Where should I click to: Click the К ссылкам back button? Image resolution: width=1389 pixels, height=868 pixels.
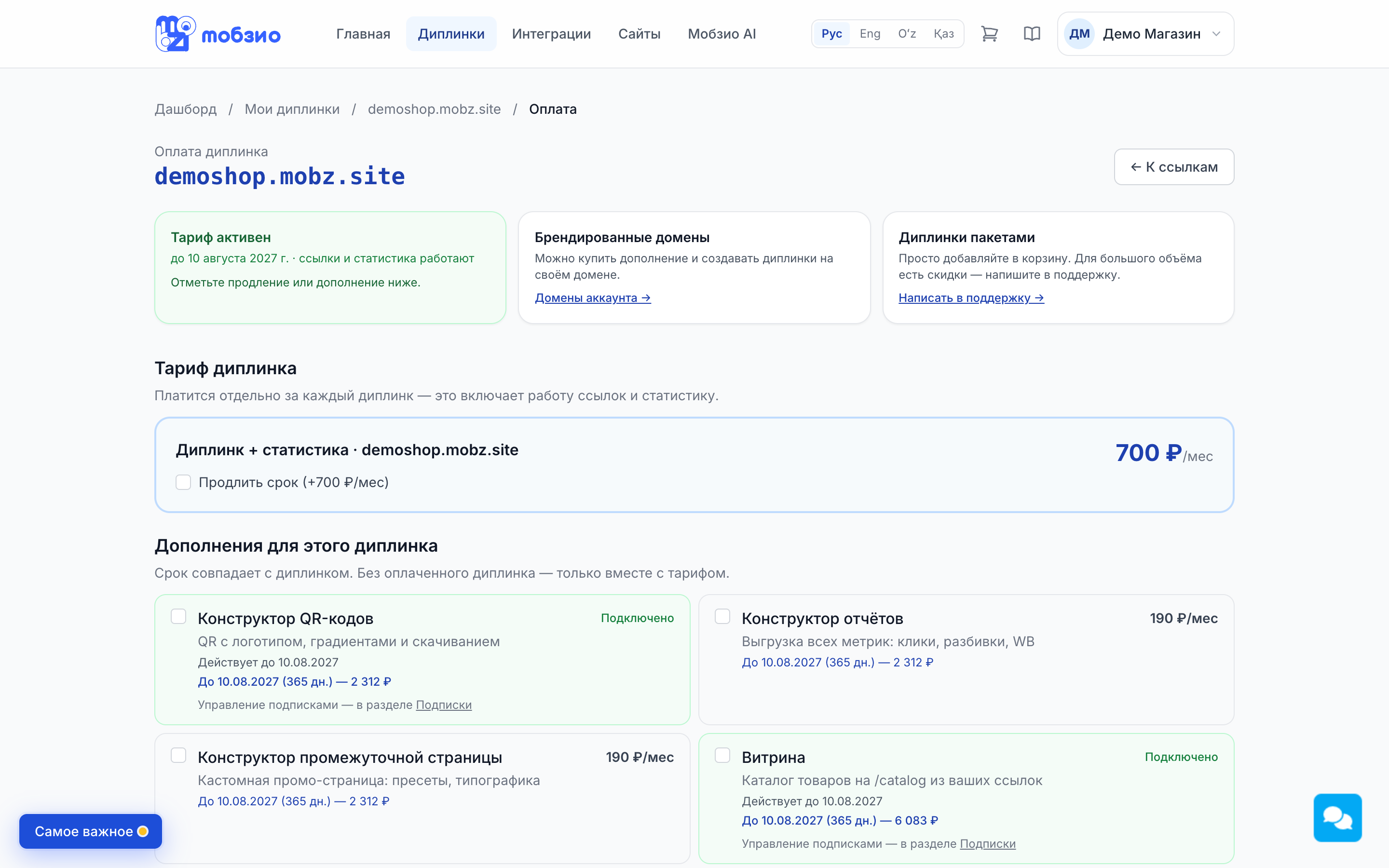(x=1174, y=167)
